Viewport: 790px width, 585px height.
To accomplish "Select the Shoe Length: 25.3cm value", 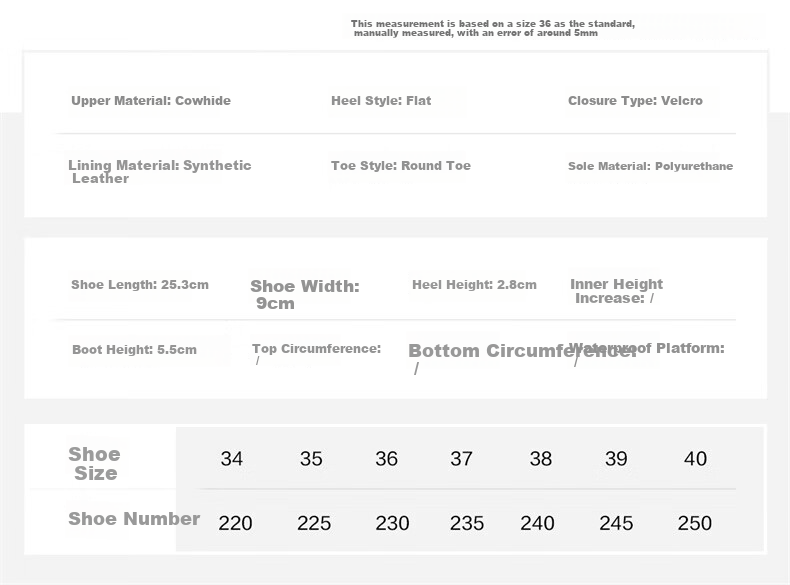I will click(140, 285).
